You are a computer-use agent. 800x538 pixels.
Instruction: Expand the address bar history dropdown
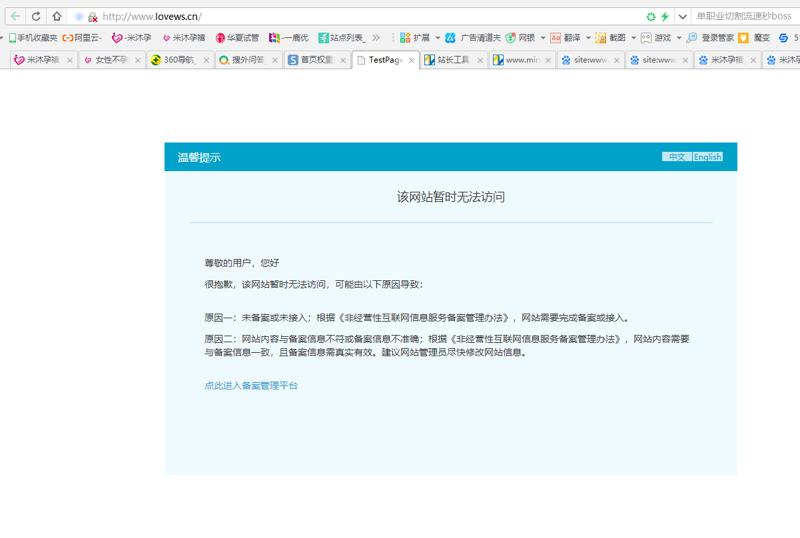click(682, 17)
